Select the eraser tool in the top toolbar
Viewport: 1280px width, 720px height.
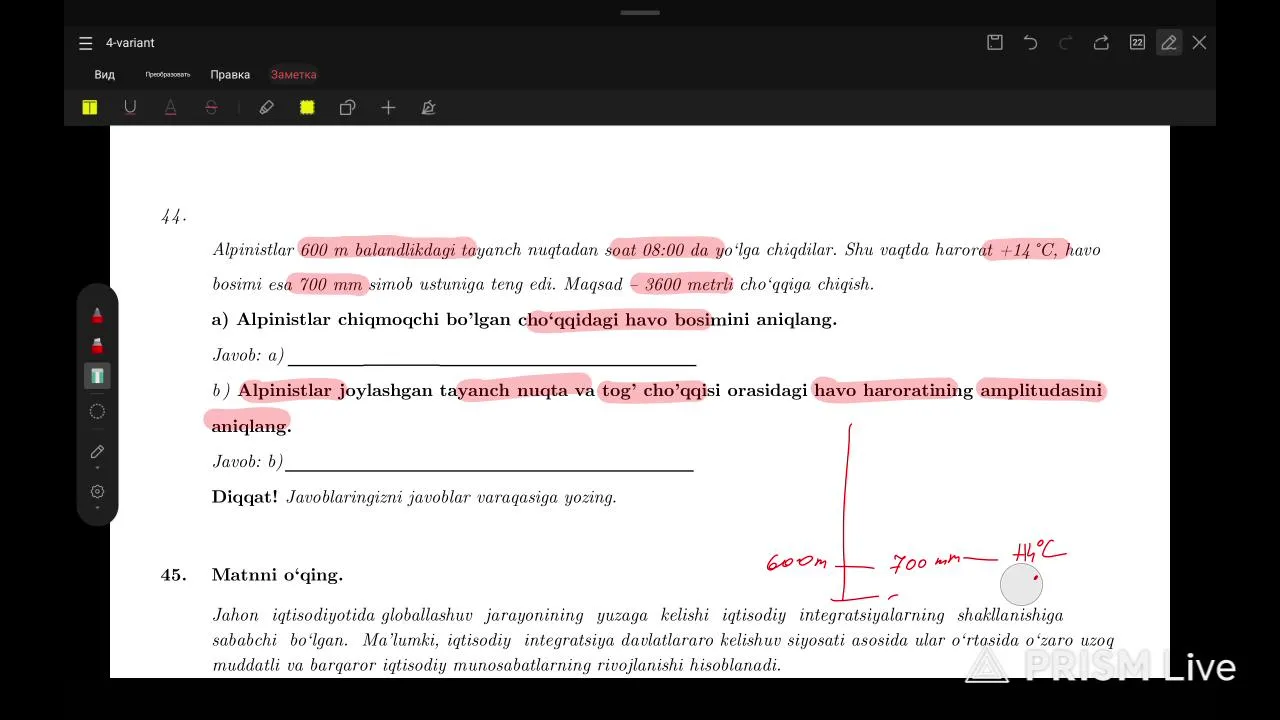coord(267,108)
